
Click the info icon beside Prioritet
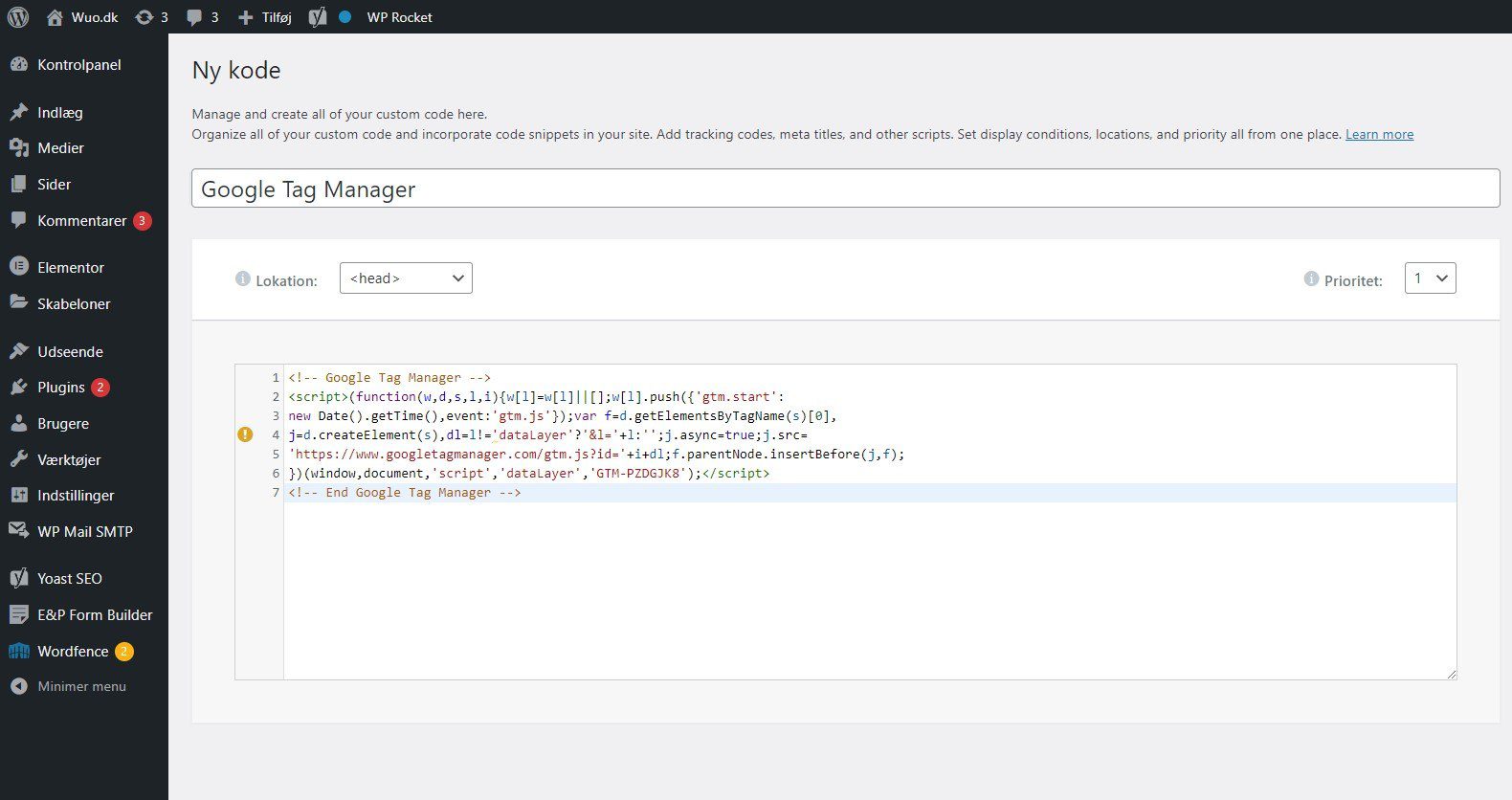1312,278
